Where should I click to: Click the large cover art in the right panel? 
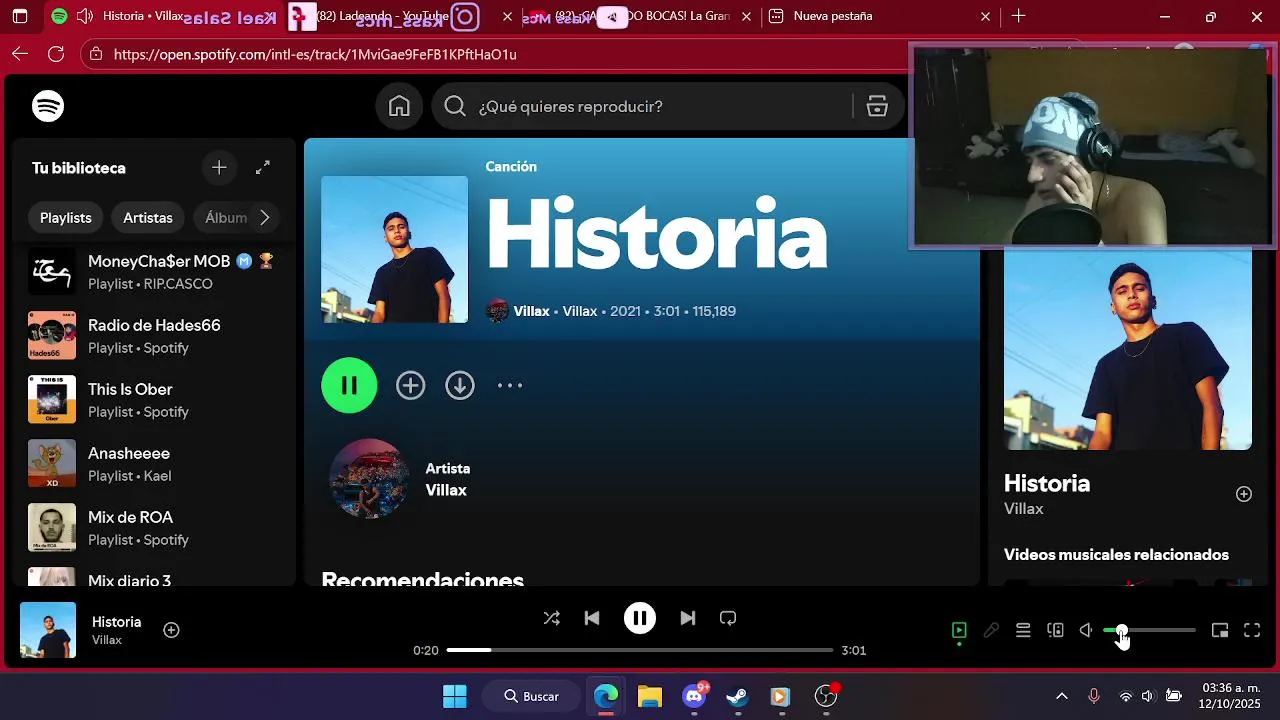[1128, 348]
